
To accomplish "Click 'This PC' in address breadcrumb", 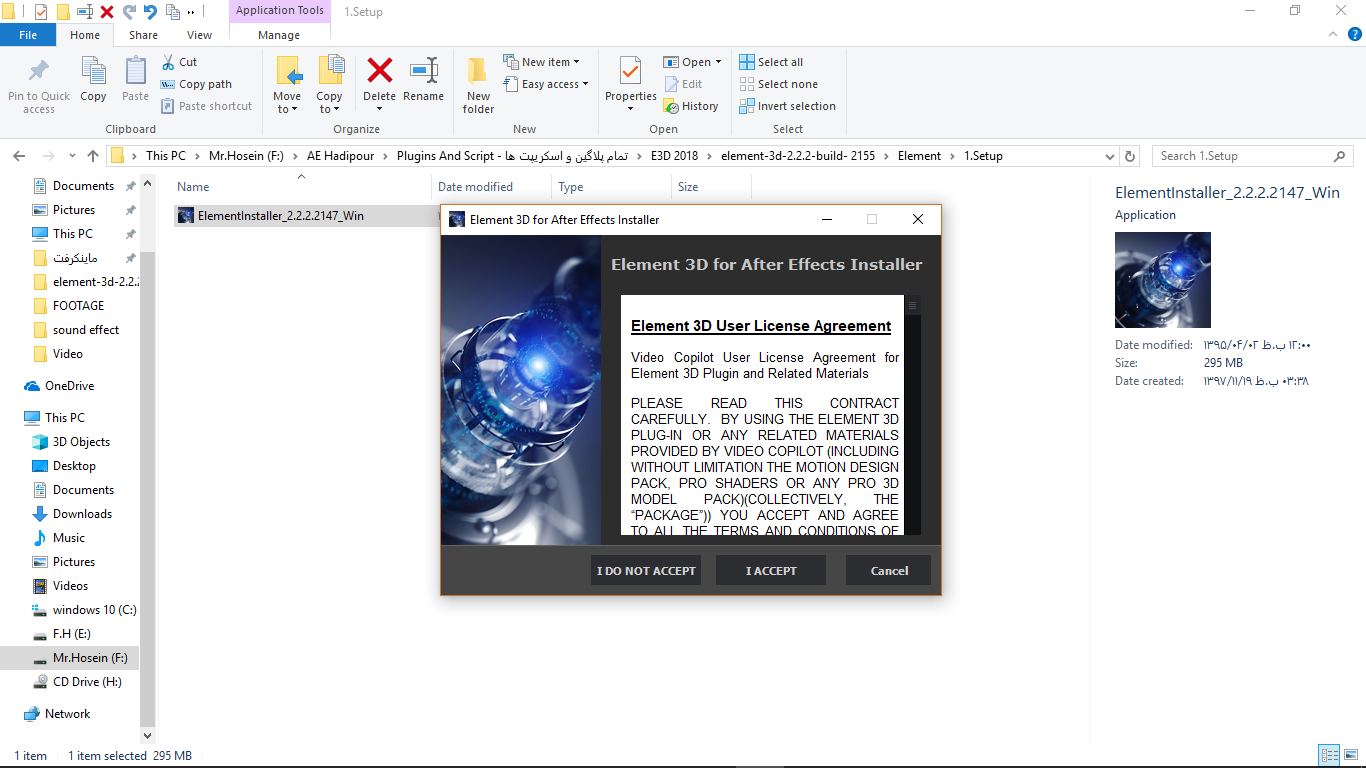I will pos(165,156).
